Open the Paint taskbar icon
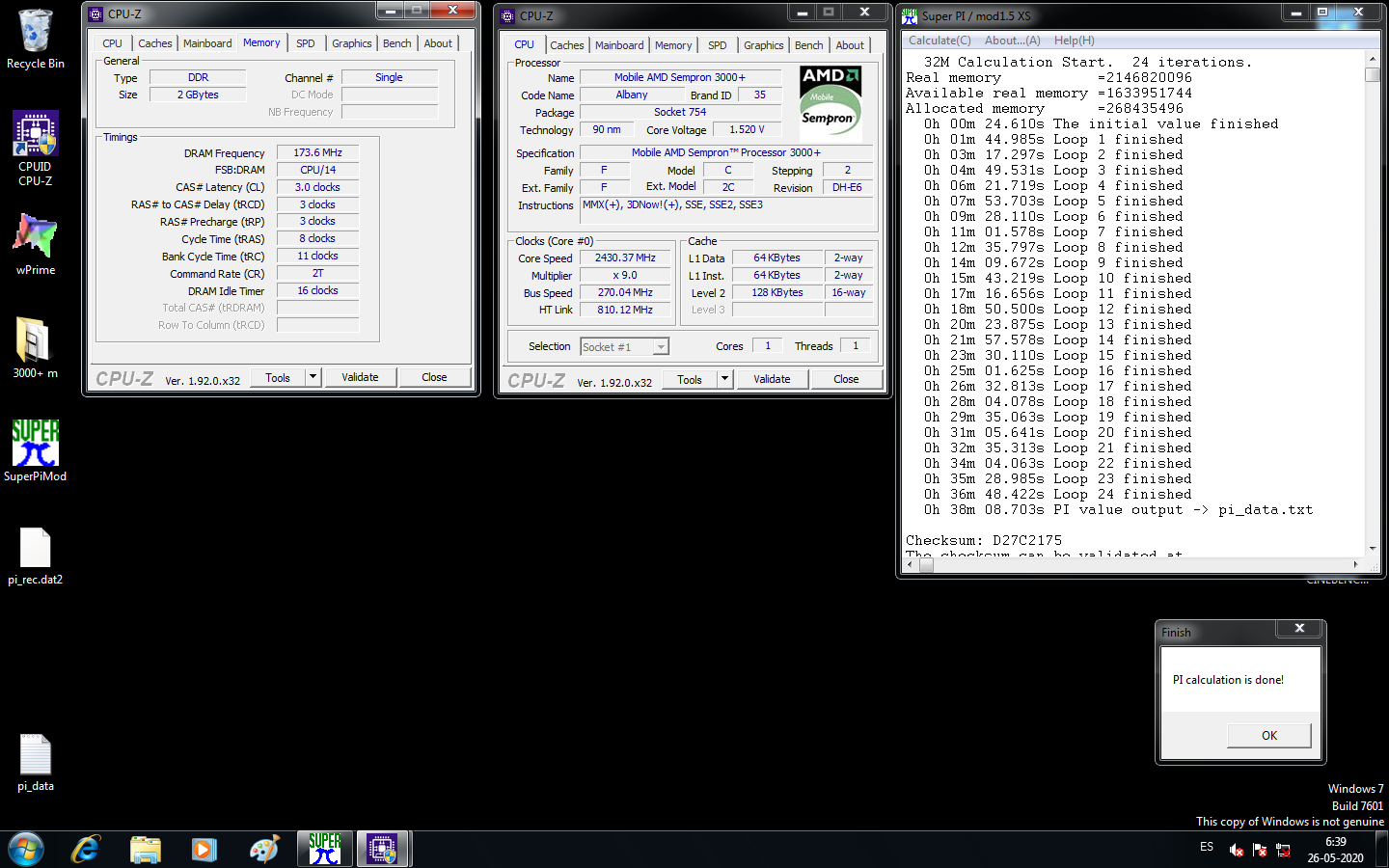 coord(263,850)
